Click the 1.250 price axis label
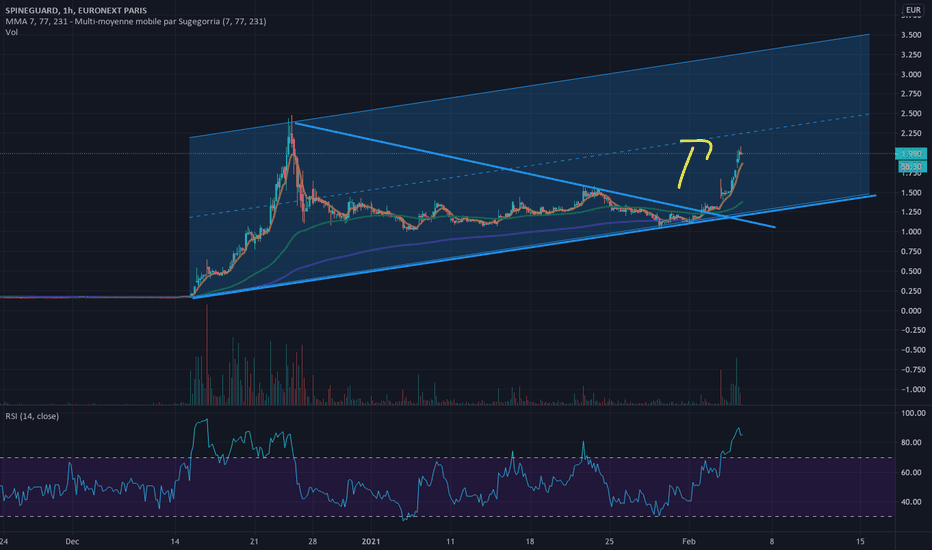 [x=911, y=212]
